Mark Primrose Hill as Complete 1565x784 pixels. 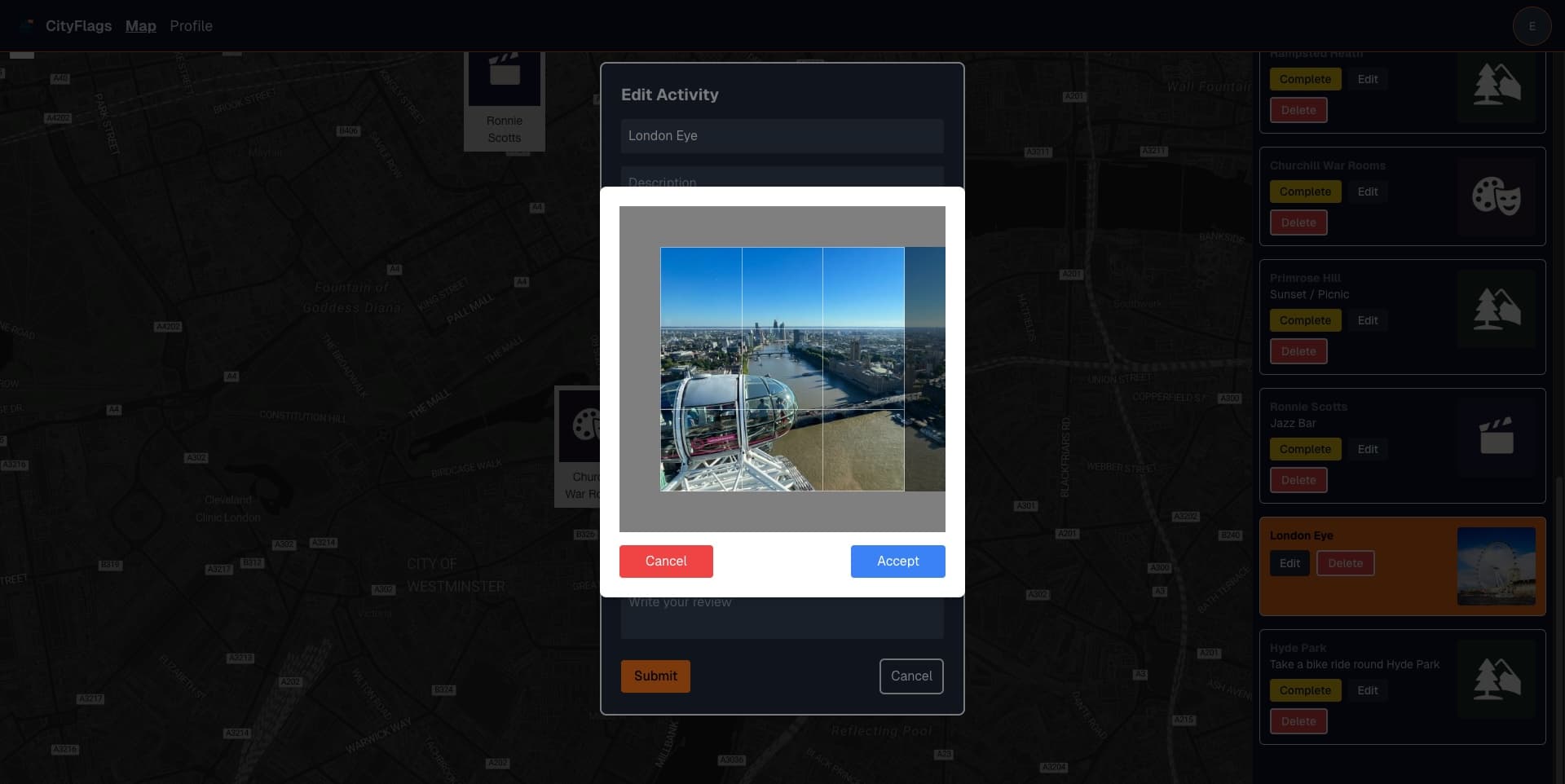pos(1304,320)
